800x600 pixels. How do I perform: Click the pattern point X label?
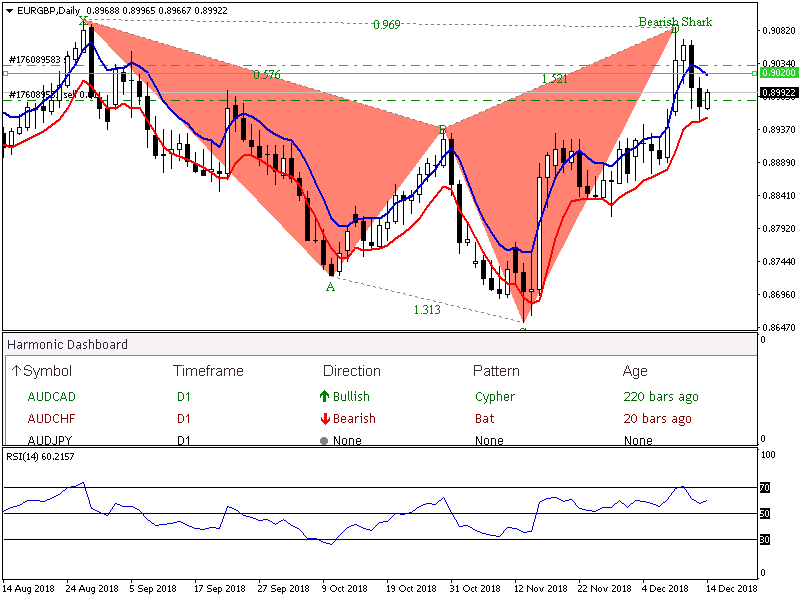click(84, 21)
